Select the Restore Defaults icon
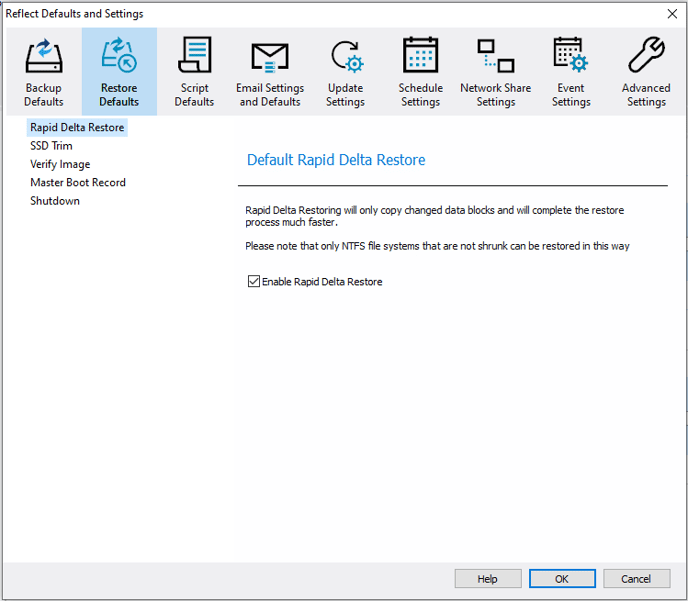Screen dimensions: 688x601 click(119, 72)
